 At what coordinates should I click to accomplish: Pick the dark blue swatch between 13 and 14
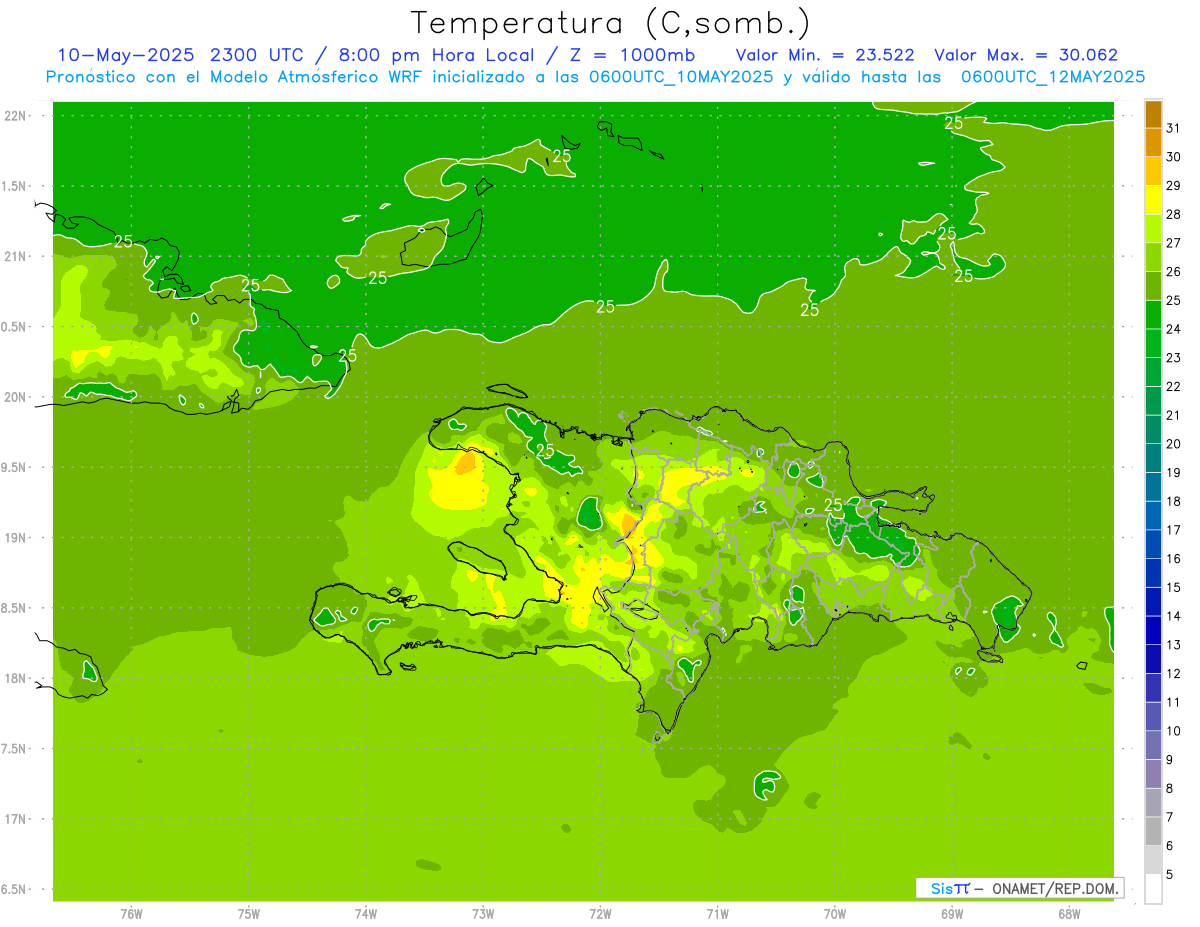point(1153,631)
